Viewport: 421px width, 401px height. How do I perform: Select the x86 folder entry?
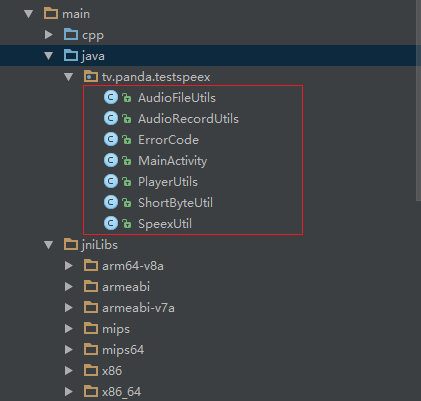(x=112, y=371)
